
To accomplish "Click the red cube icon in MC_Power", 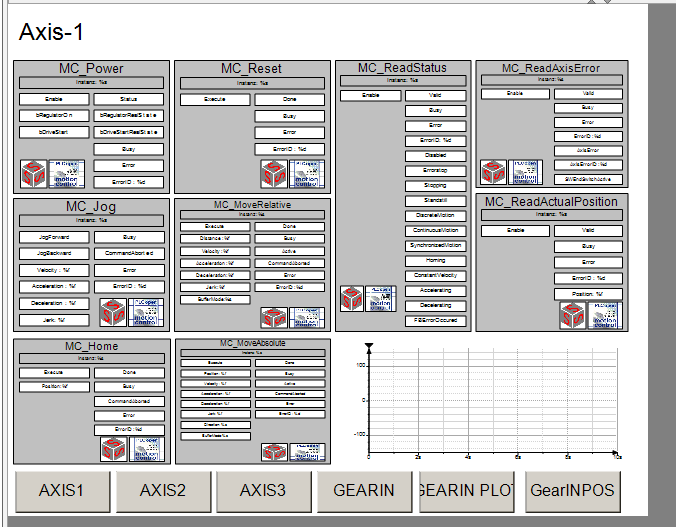I will [x=34, y=174].
